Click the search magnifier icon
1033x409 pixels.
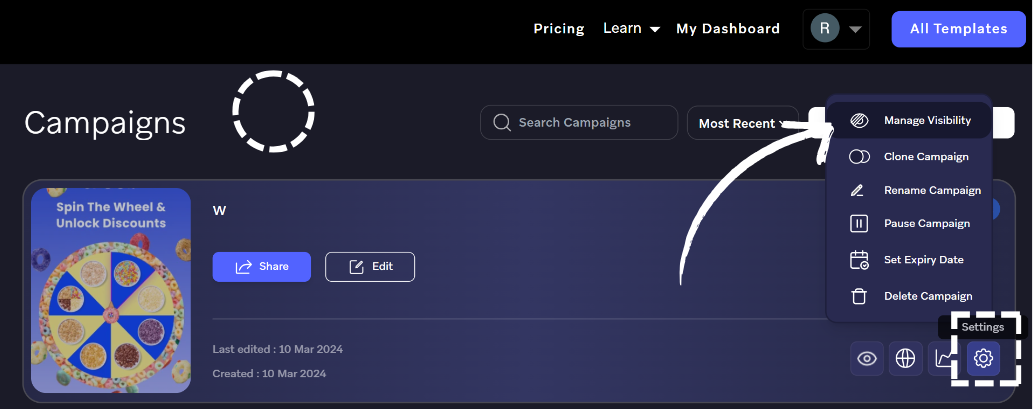[501, 123]
